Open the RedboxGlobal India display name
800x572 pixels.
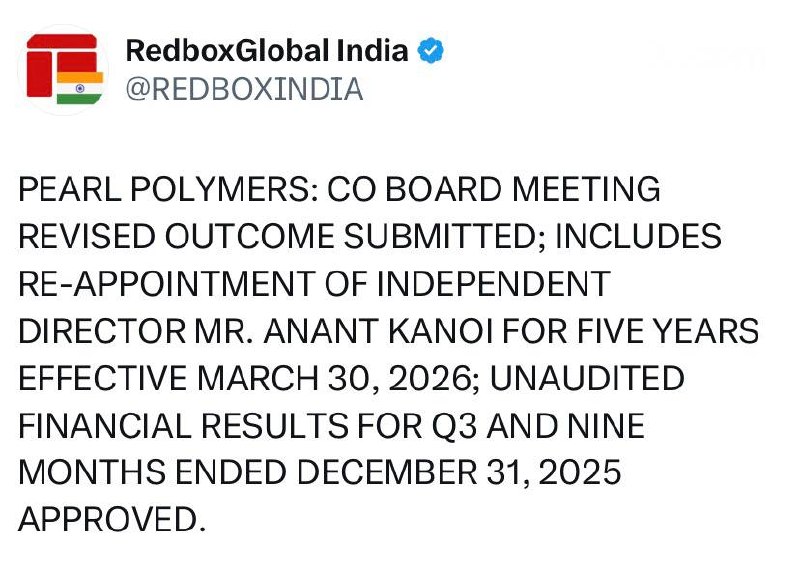click(x=267, y=51)
